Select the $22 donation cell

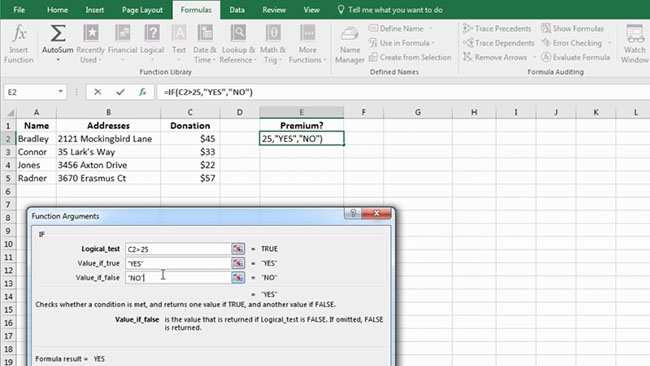pyautogui.click(x=190, y=165)
